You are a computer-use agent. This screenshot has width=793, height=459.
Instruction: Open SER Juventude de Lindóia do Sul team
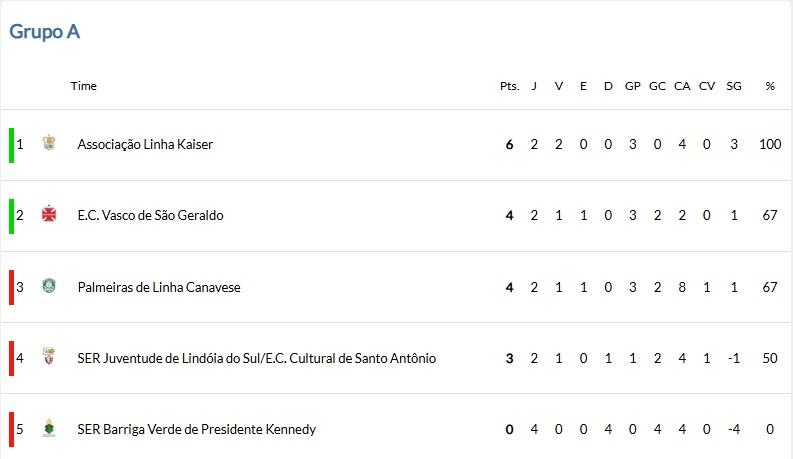256,358
